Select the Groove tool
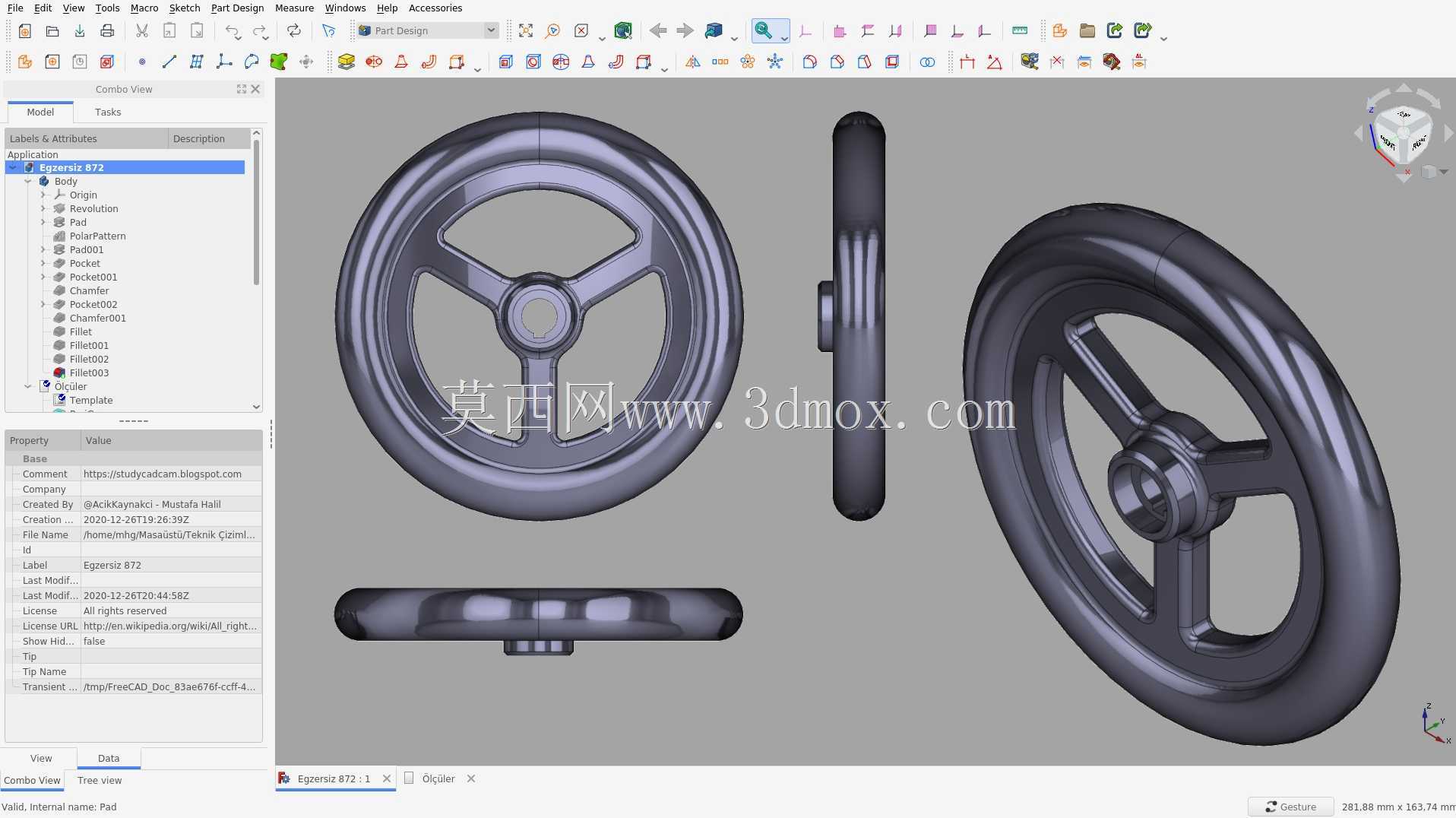 [560, 62]
